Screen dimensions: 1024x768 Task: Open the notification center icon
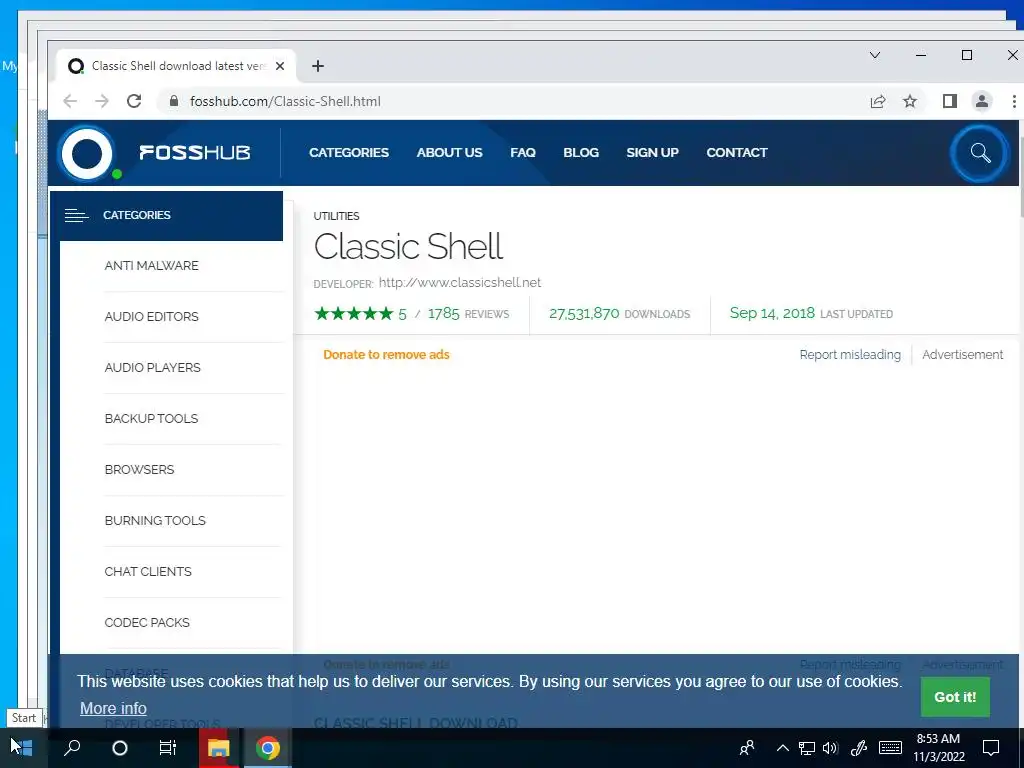pyautogui.click(x=991, y=748)
